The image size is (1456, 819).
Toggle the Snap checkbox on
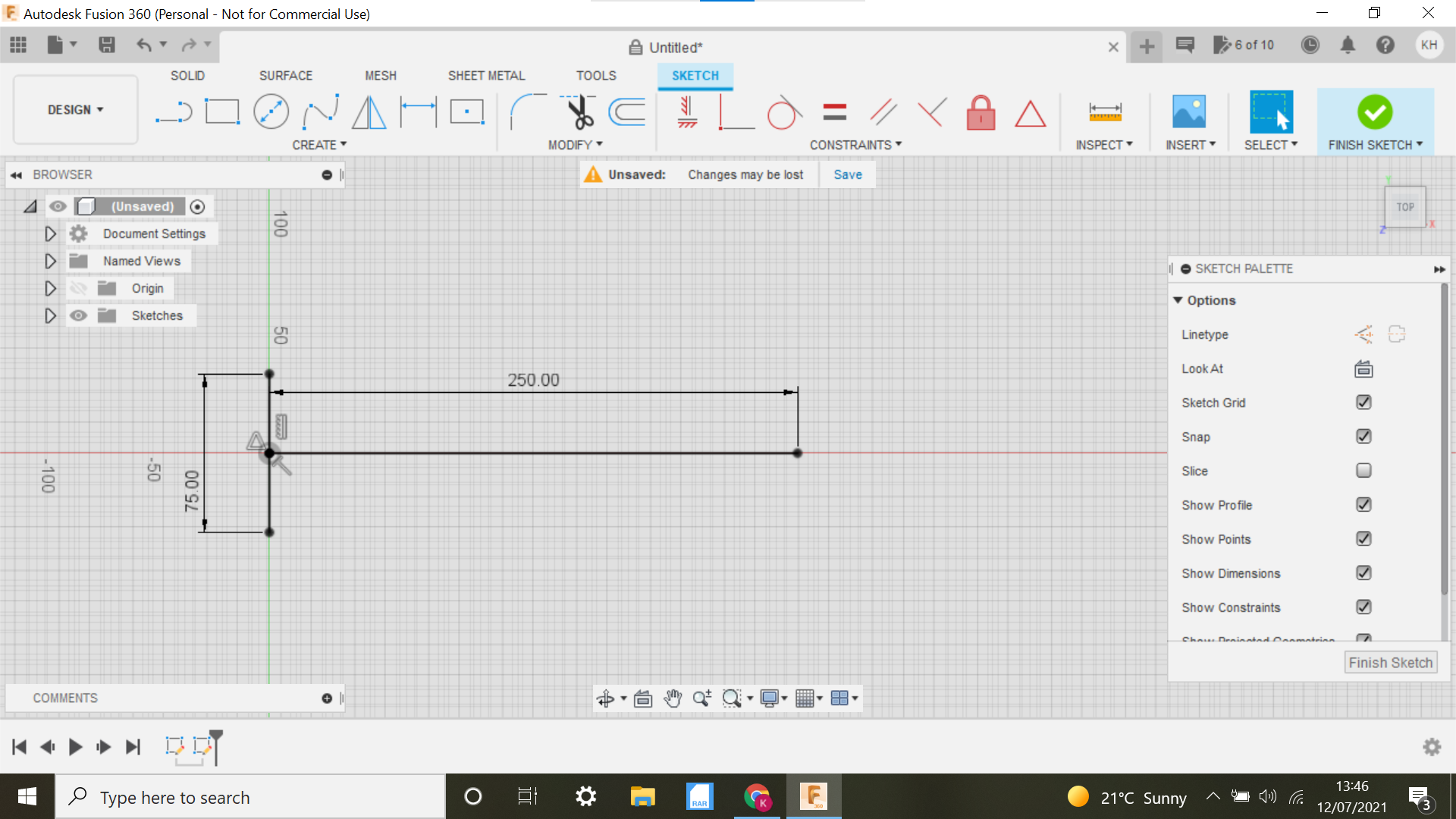[1363, 436]
